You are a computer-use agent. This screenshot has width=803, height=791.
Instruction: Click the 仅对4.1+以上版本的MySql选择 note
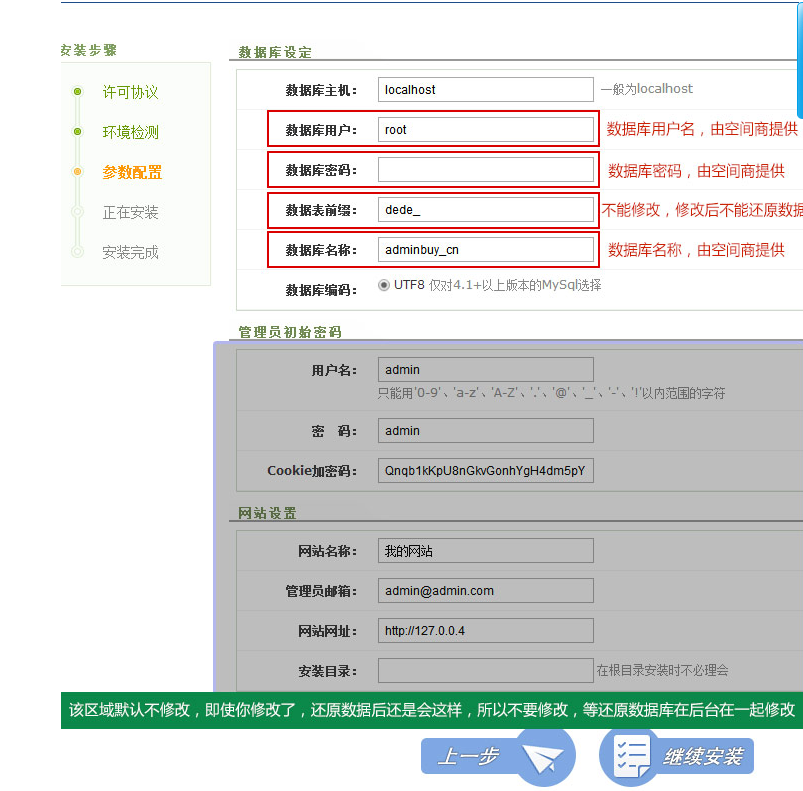tap(515, 285)
